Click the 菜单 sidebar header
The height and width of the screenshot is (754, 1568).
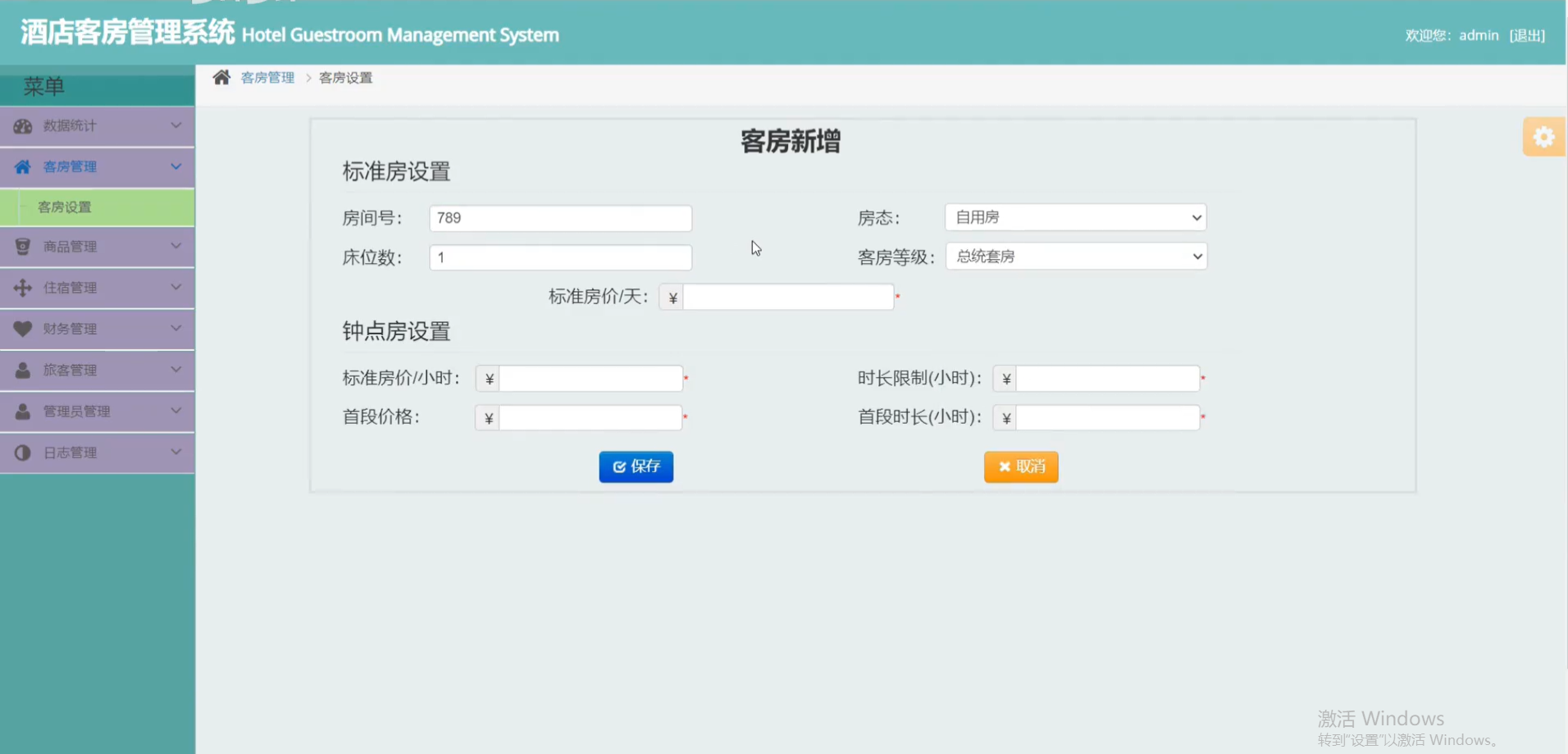(44, 87)
